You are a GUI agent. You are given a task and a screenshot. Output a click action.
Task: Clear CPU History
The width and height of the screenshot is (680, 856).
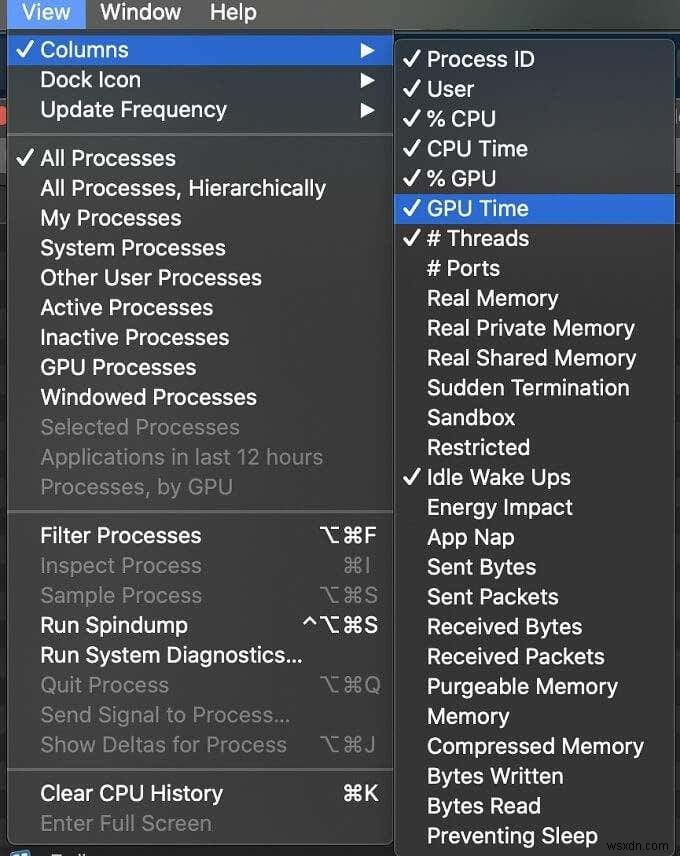(x=131, y=793)
